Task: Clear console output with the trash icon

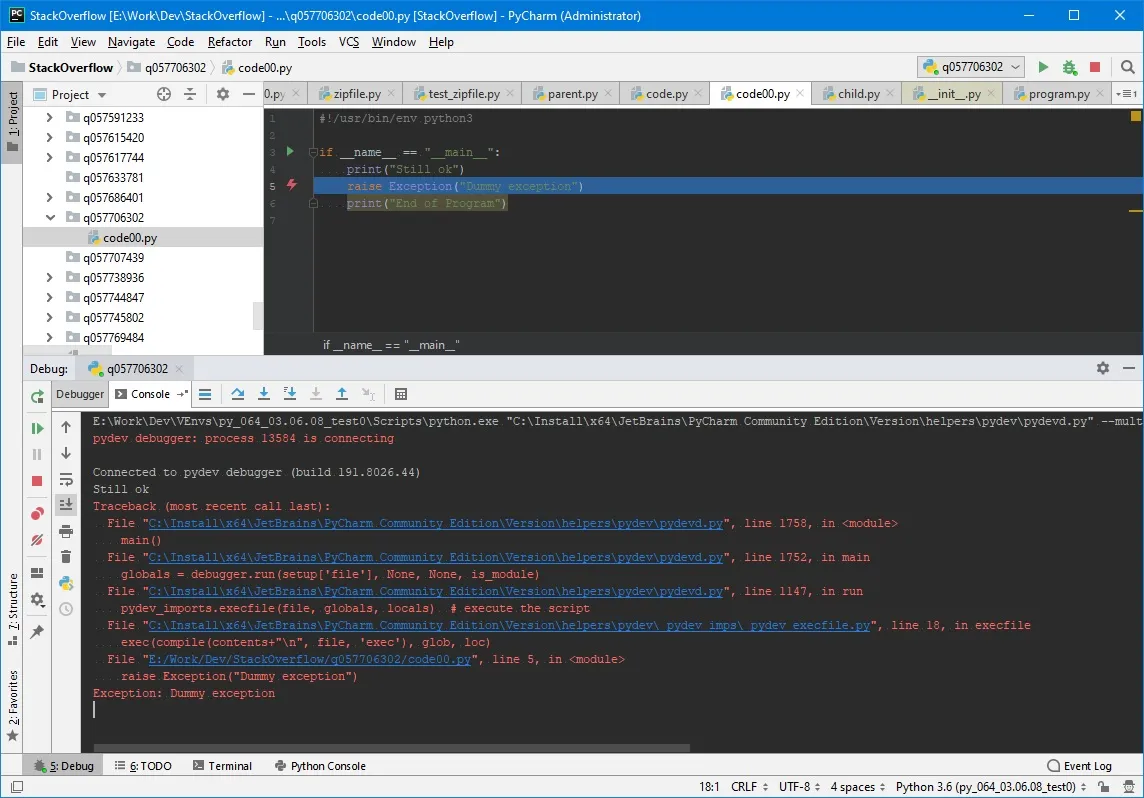Action: (x=66, y=556)
